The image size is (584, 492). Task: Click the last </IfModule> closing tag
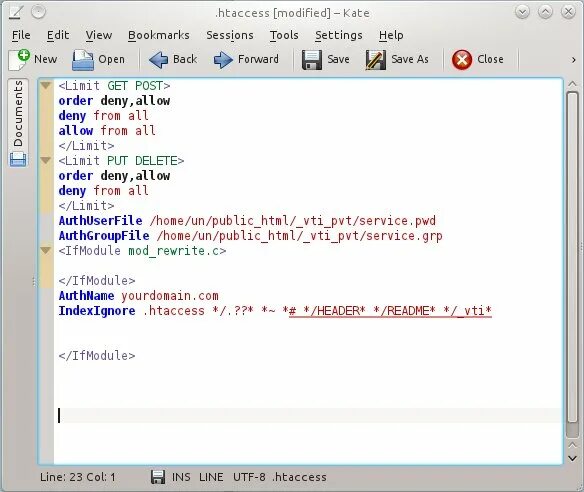click(97, 356)
